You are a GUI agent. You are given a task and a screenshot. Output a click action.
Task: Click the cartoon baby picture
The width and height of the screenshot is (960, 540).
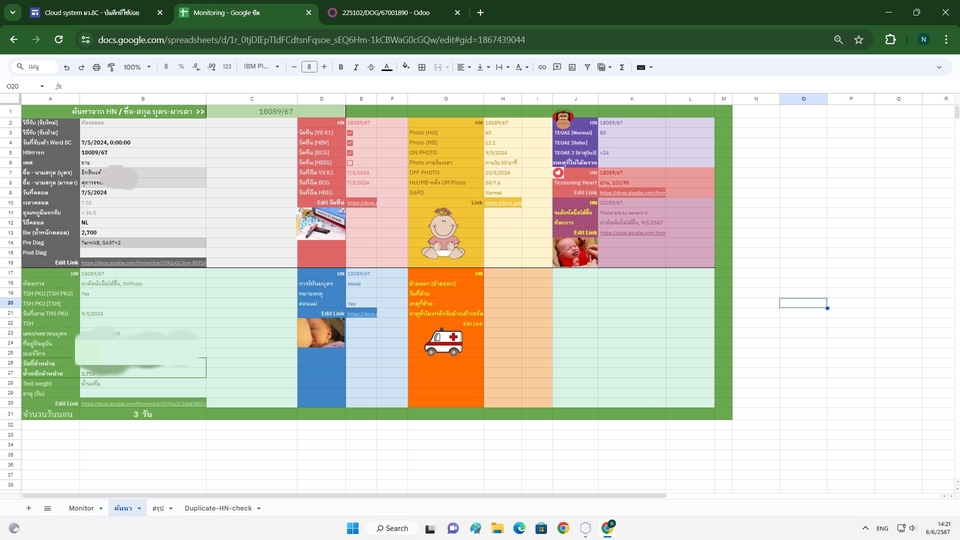click(443, 233)
